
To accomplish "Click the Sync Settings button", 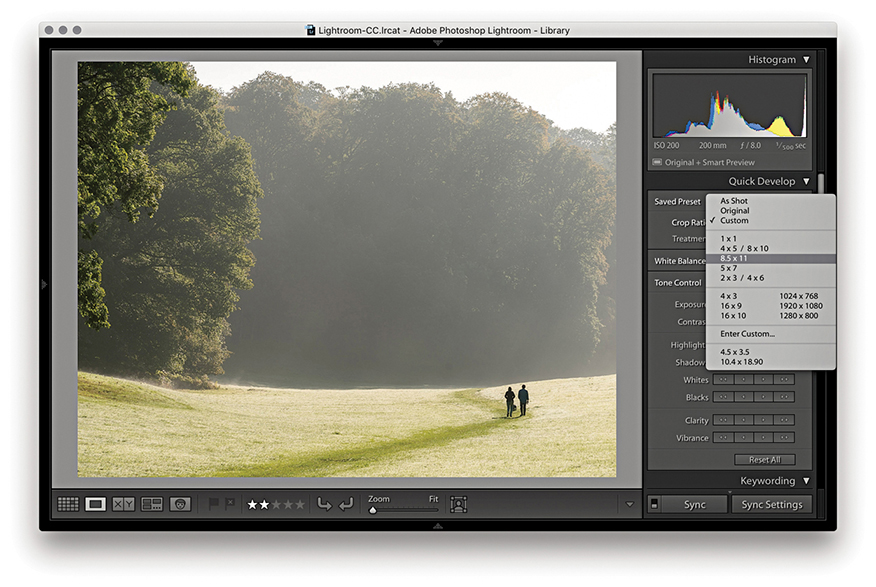I will (771, 505).
